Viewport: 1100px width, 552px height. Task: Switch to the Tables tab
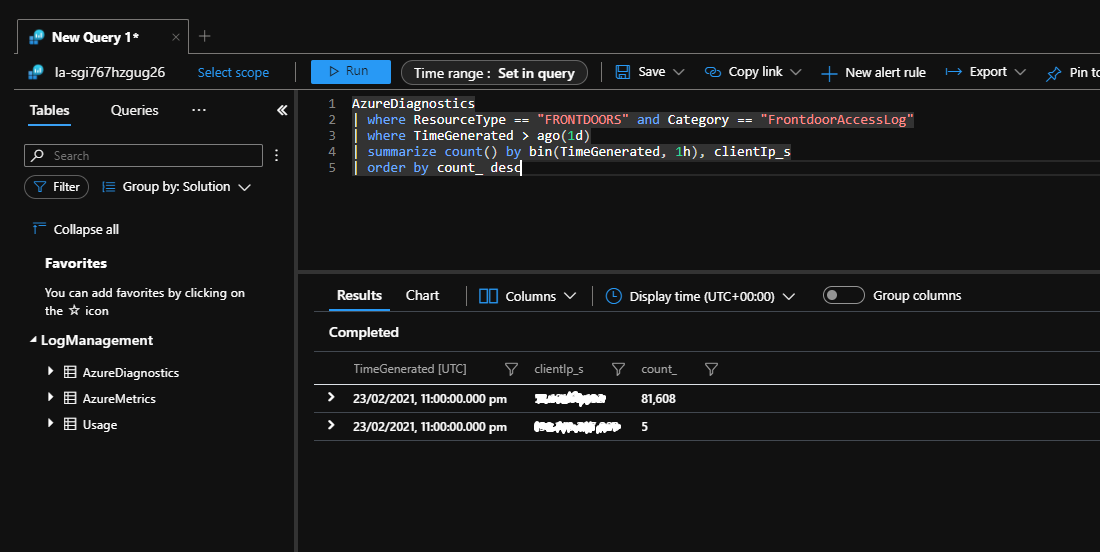[x=49, y=110]
